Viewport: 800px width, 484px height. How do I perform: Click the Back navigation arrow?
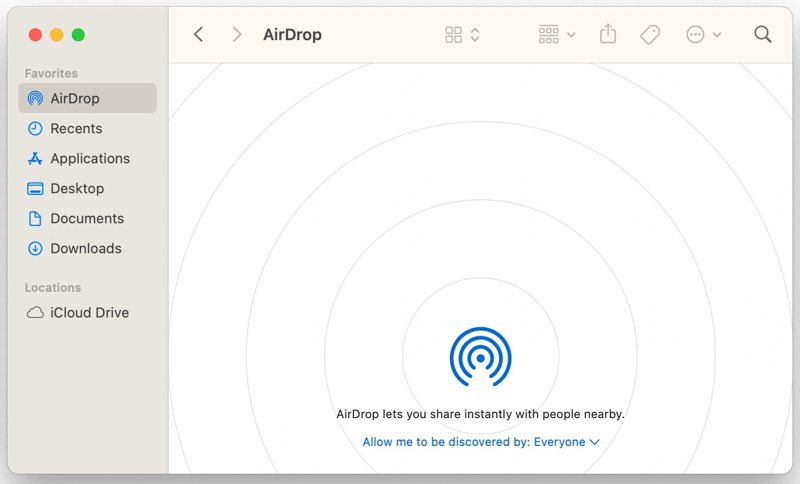(x=198, y=35)
